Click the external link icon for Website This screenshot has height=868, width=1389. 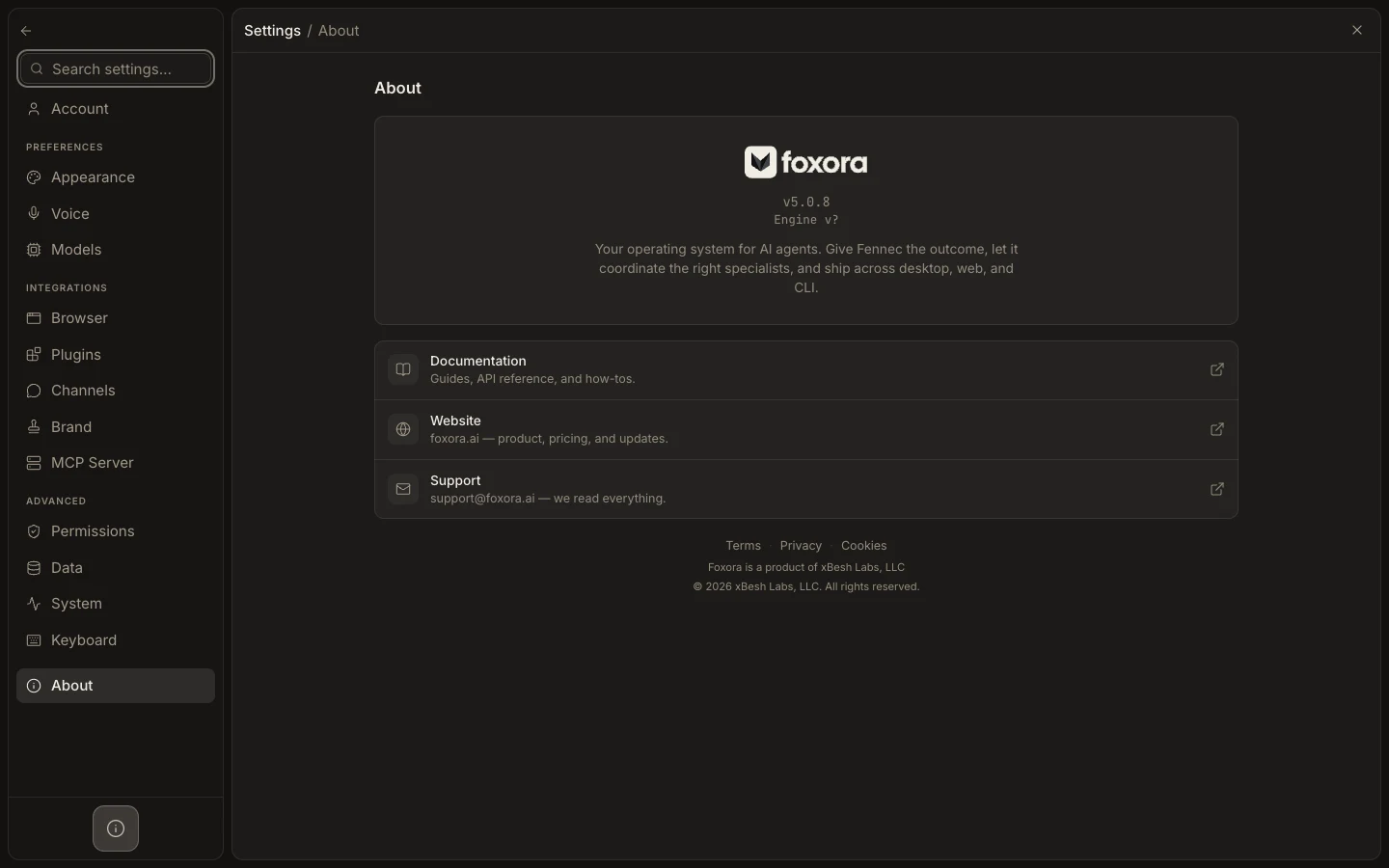click(x=1217, y=429)
